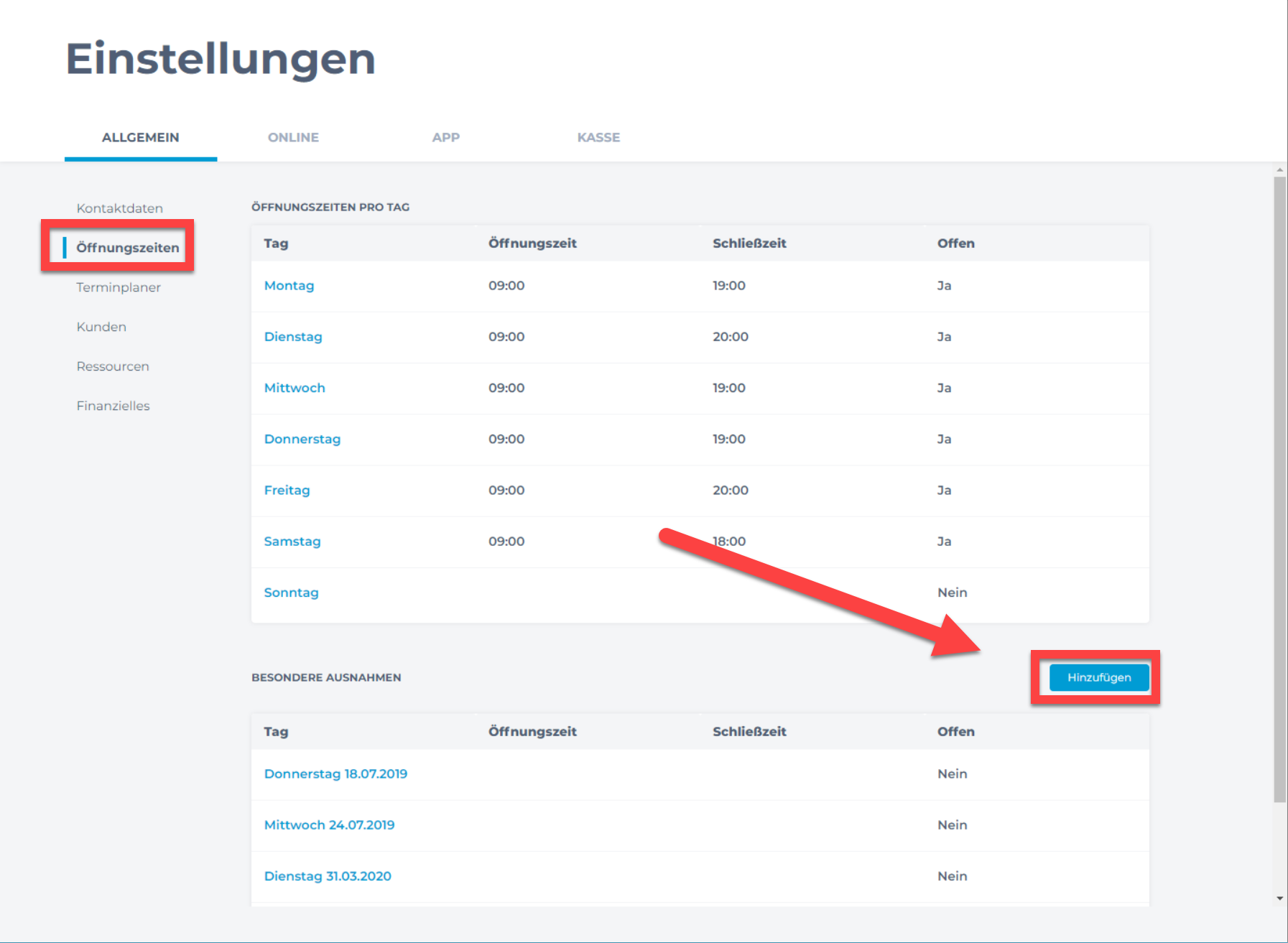This screenshot has width=1288, height=943.
Task: Open the APP settings tab
Action: tap(445, 137)
